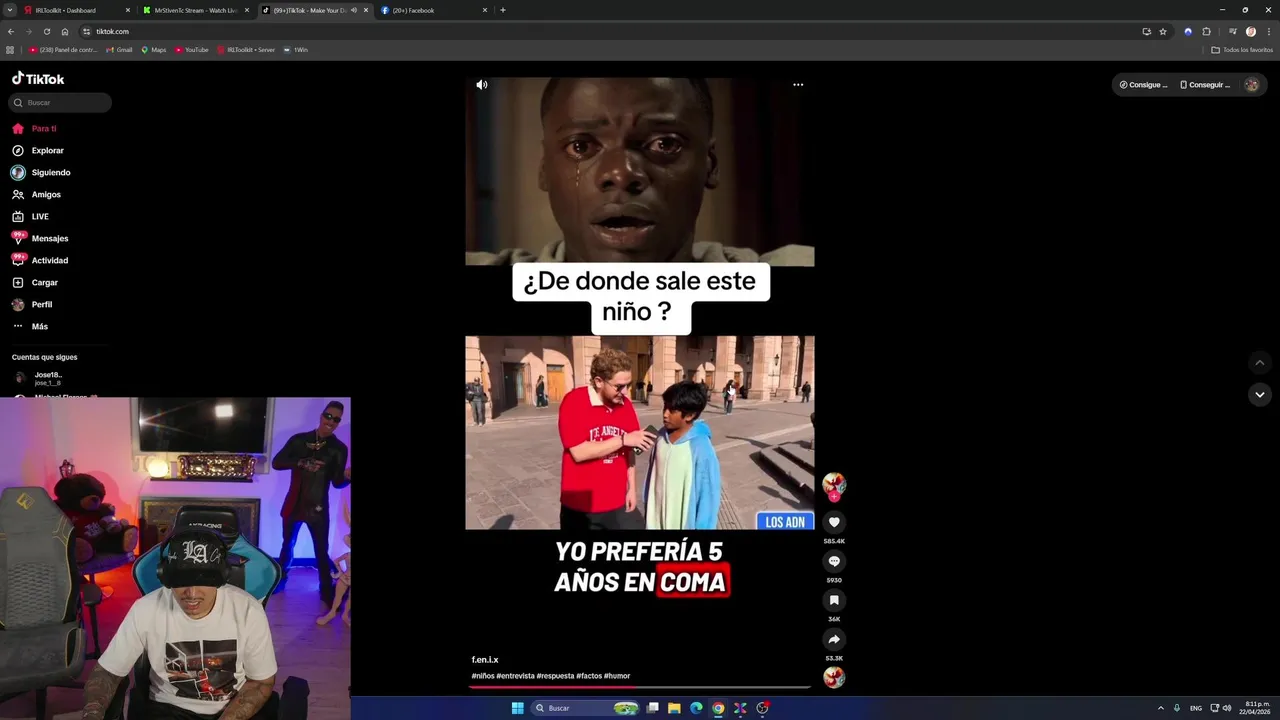
Task: Open the media controls icon in the toolbar
Action: pyautogui.click(x=1233, y=31)
